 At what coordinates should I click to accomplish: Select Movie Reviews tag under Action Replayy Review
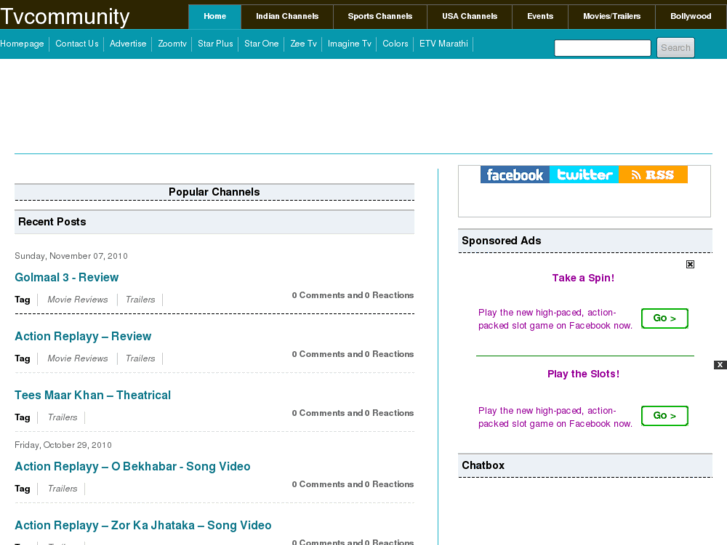click(77, 359)
